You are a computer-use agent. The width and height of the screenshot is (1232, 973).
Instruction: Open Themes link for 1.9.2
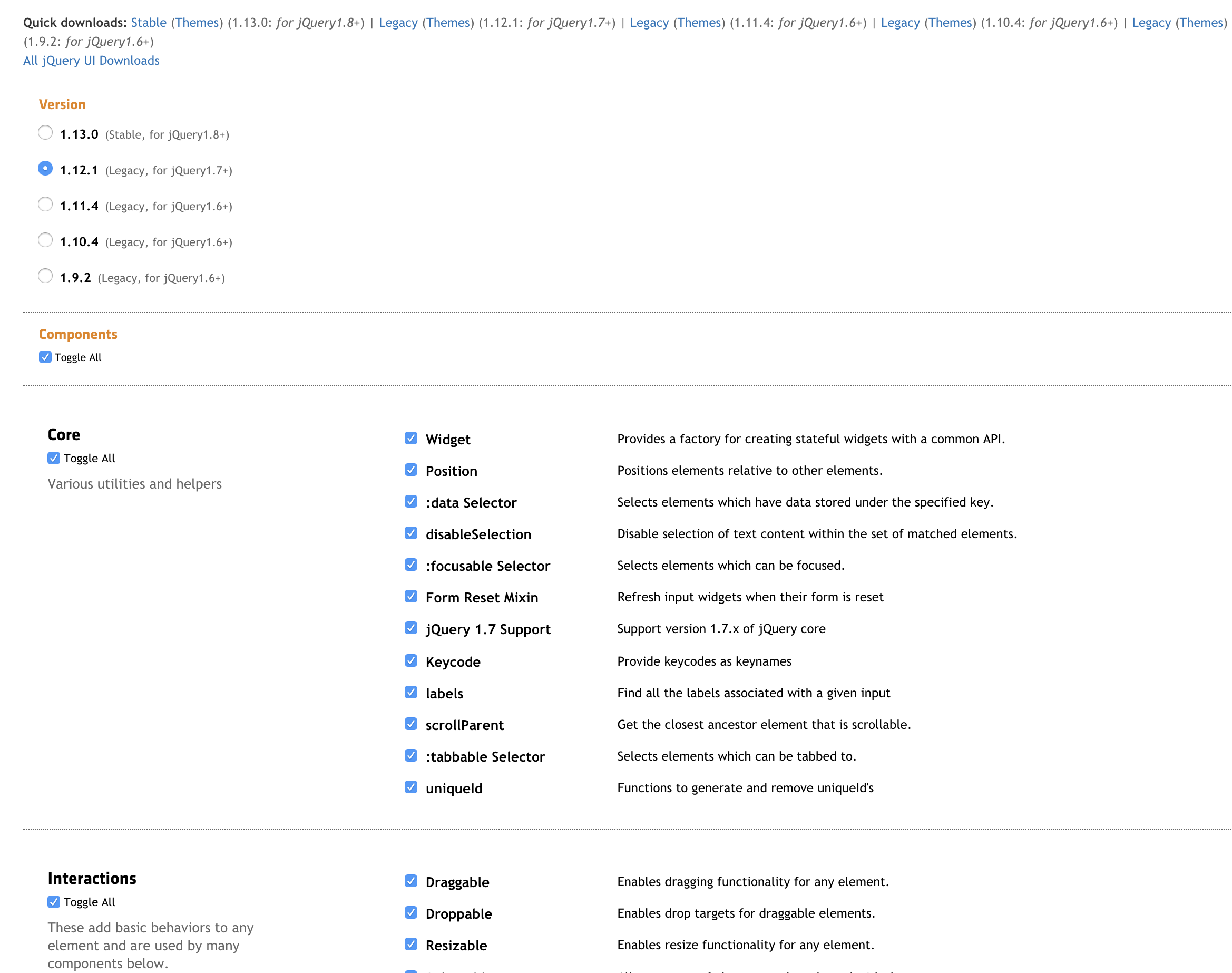pos(1202,23)
